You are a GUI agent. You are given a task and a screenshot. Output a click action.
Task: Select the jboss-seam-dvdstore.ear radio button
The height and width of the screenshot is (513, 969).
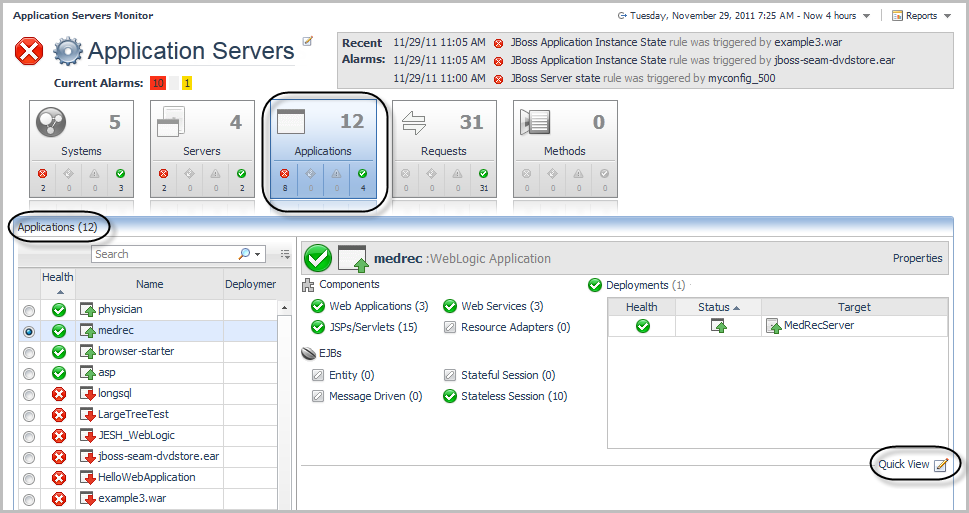[29, 457]
